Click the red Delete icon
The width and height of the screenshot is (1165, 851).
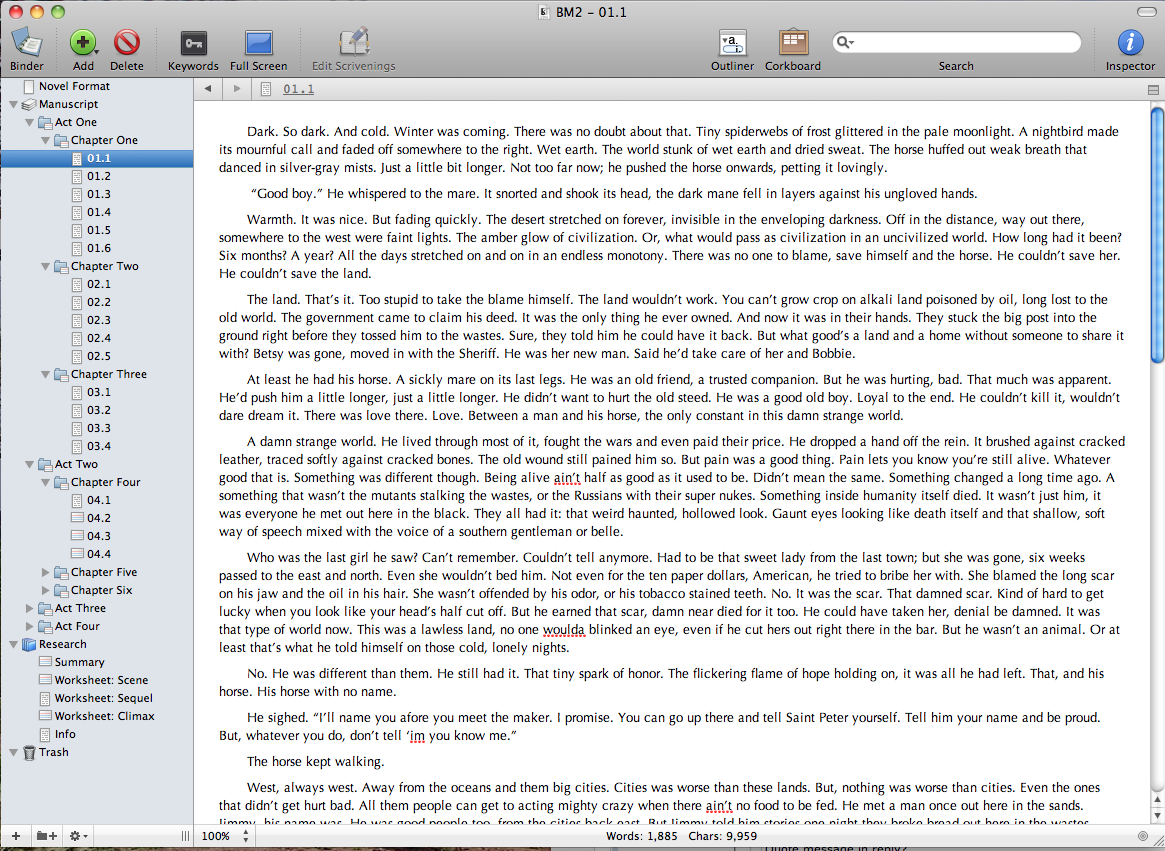[127, 43]
